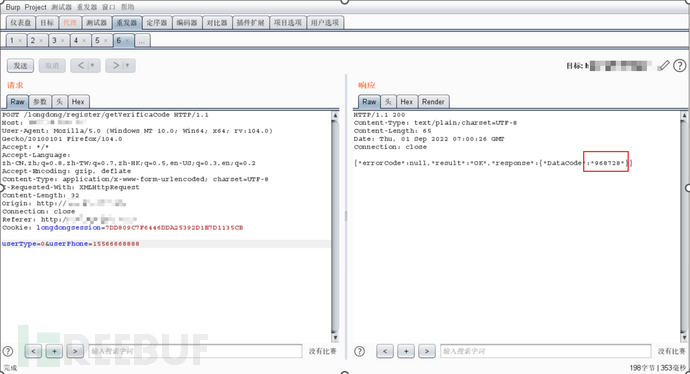Switch to the 目标 tab
690x374 pixels.
pos(47,22)
